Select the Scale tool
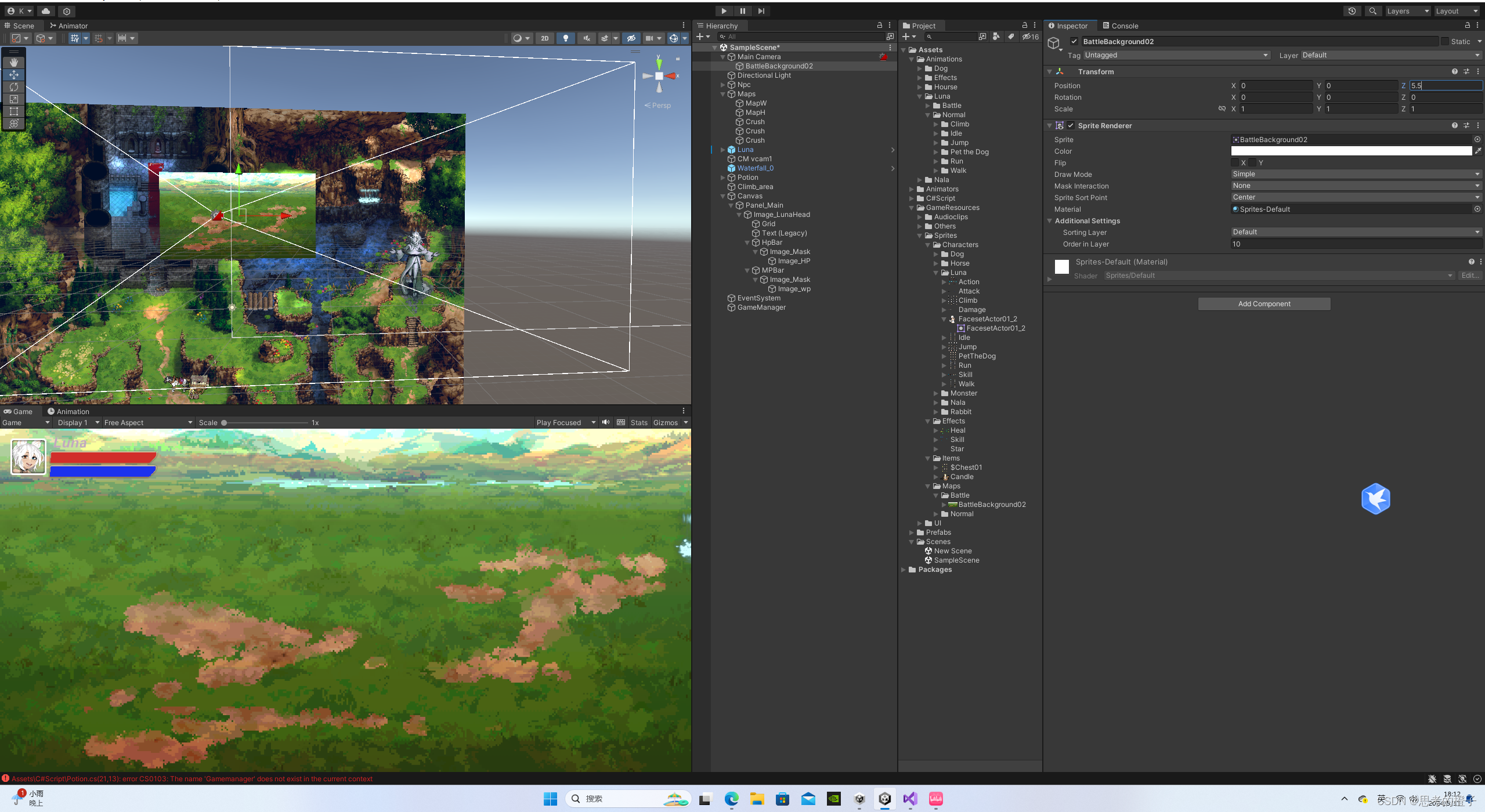 14,99
